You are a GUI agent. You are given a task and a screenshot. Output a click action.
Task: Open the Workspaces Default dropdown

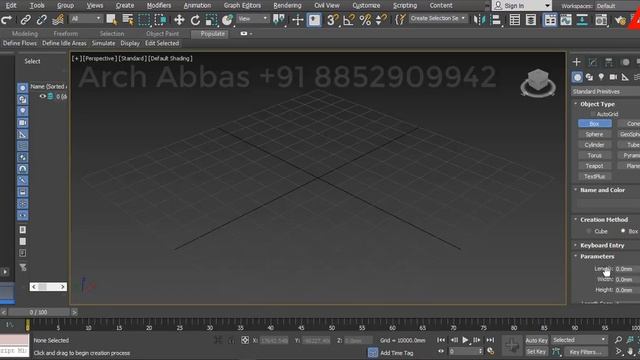[617, 6]
